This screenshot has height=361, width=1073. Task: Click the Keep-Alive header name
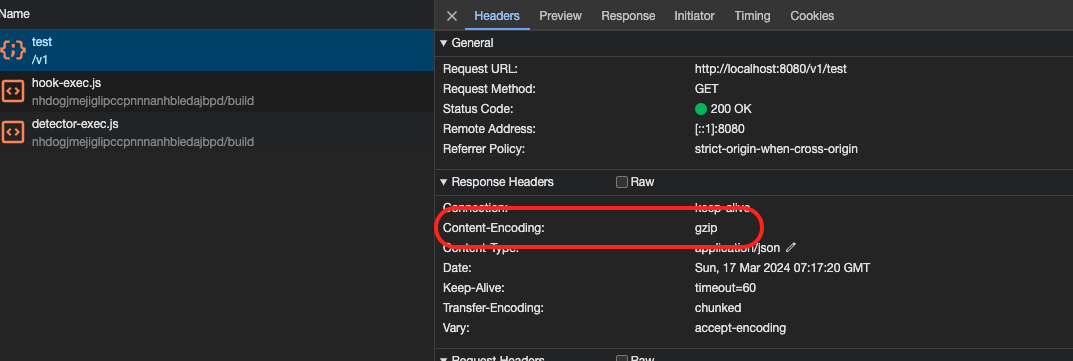click(474, 288)
